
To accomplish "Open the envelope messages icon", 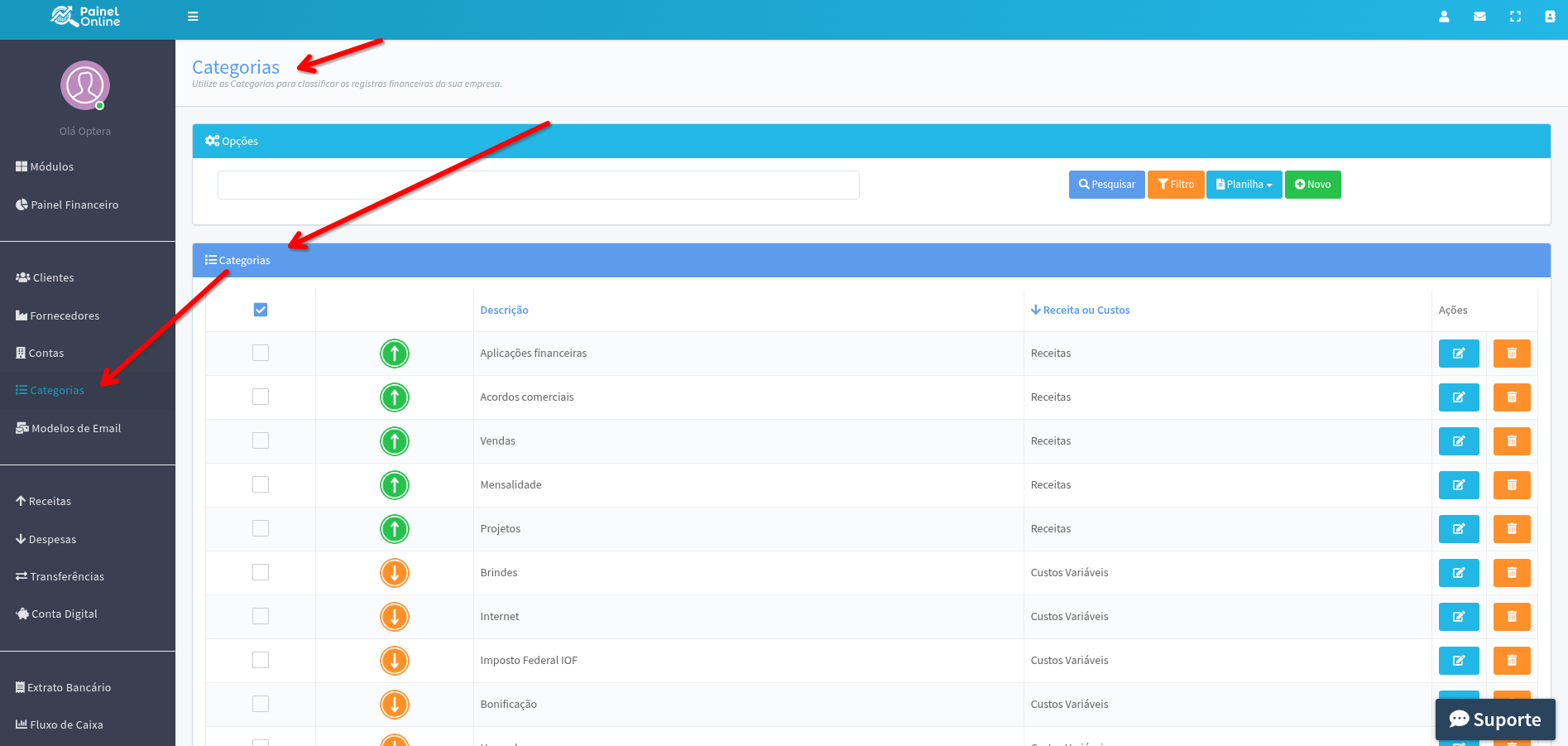I will [x=1479, y=17].
